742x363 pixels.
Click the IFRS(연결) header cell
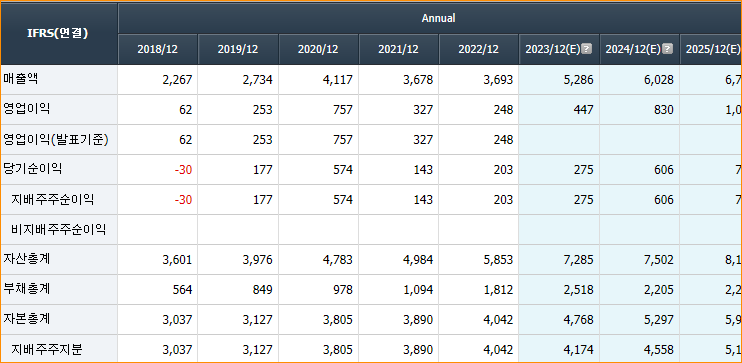[x=59, y=33]
